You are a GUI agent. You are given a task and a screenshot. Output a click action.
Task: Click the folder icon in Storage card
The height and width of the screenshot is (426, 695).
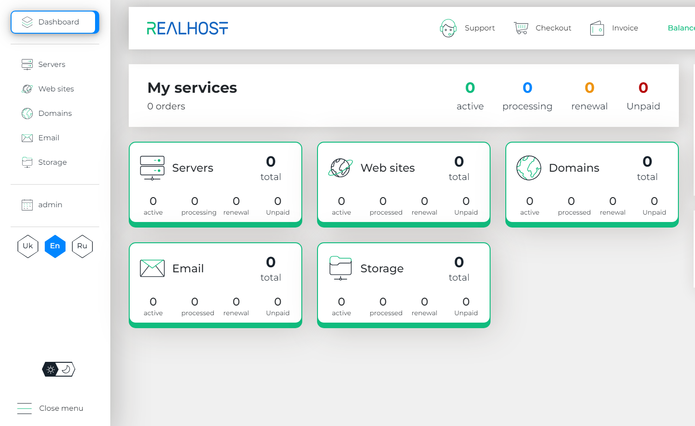tap(340, 268)
